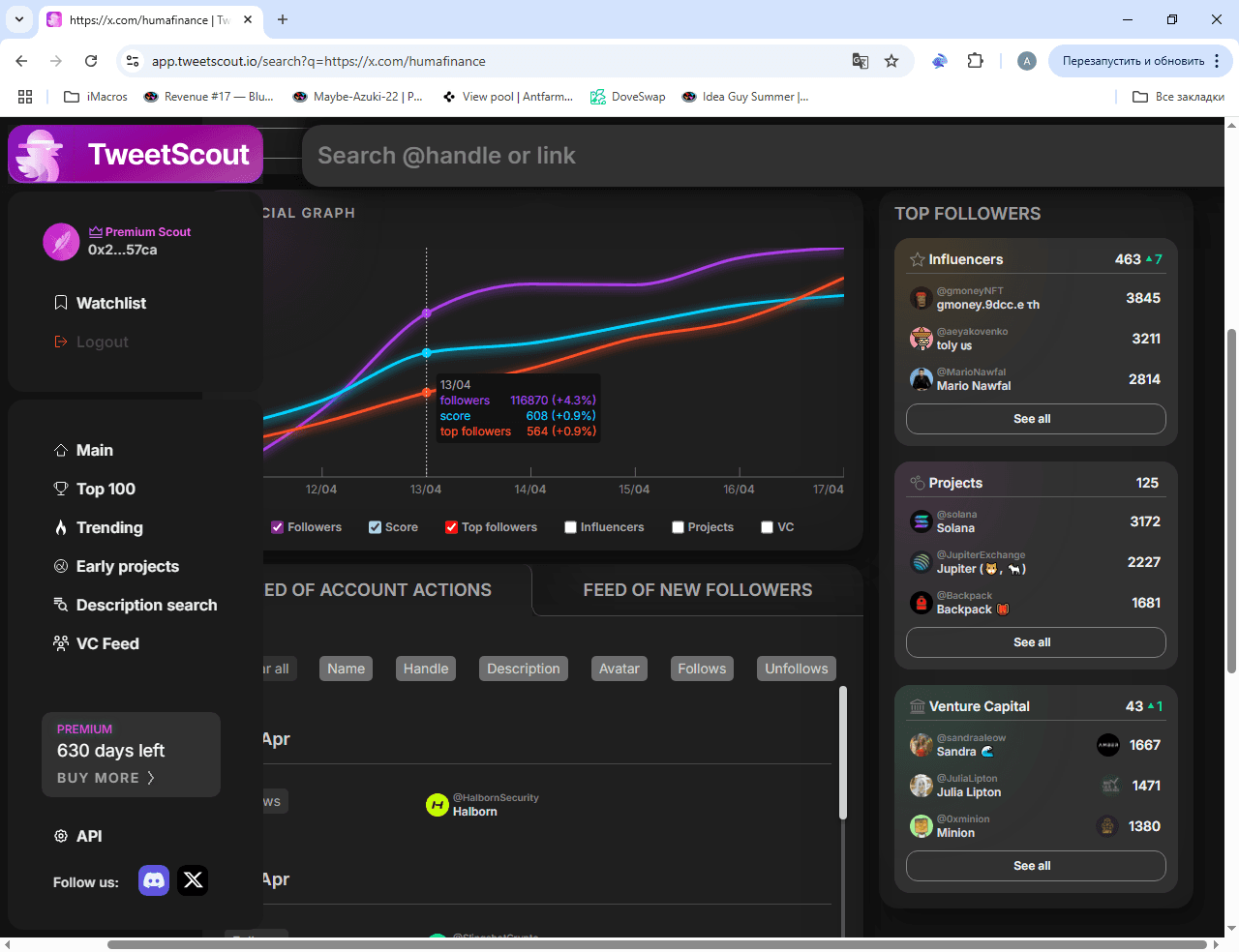Open the Chrome profile avatar
The image size is (1239, 952).
click(1027, 61)
